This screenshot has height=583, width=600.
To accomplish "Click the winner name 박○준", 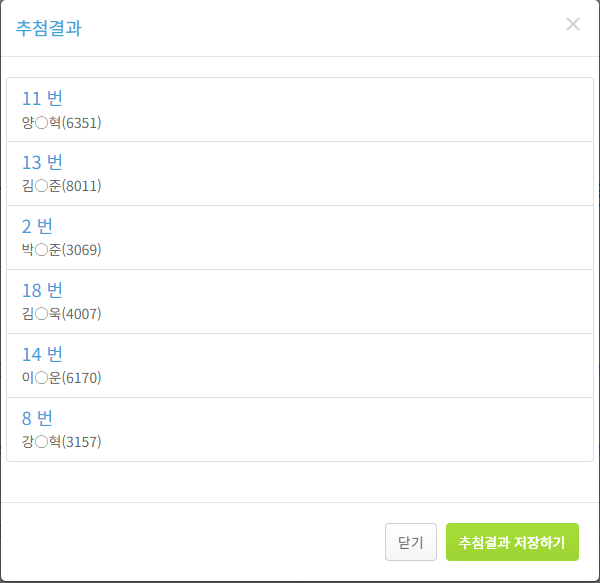I will click(41, 250).
